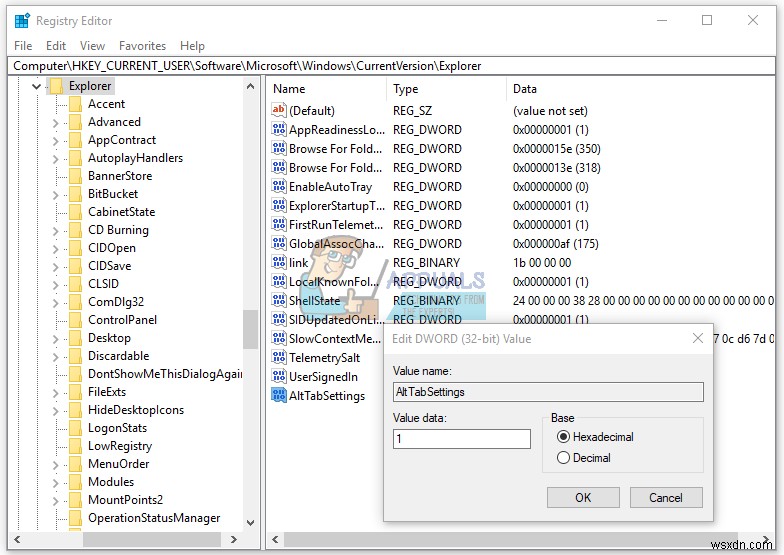
Task: Click the SIDUpdatedOnLi... DWORD icon
Action: 278,319
